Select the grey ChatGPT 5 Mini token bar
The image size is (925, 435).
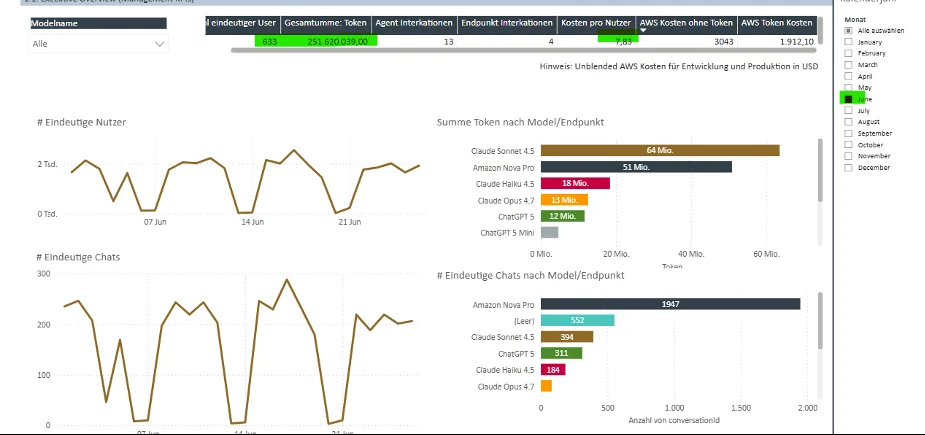pyautogui.click(x=549, y=233)
